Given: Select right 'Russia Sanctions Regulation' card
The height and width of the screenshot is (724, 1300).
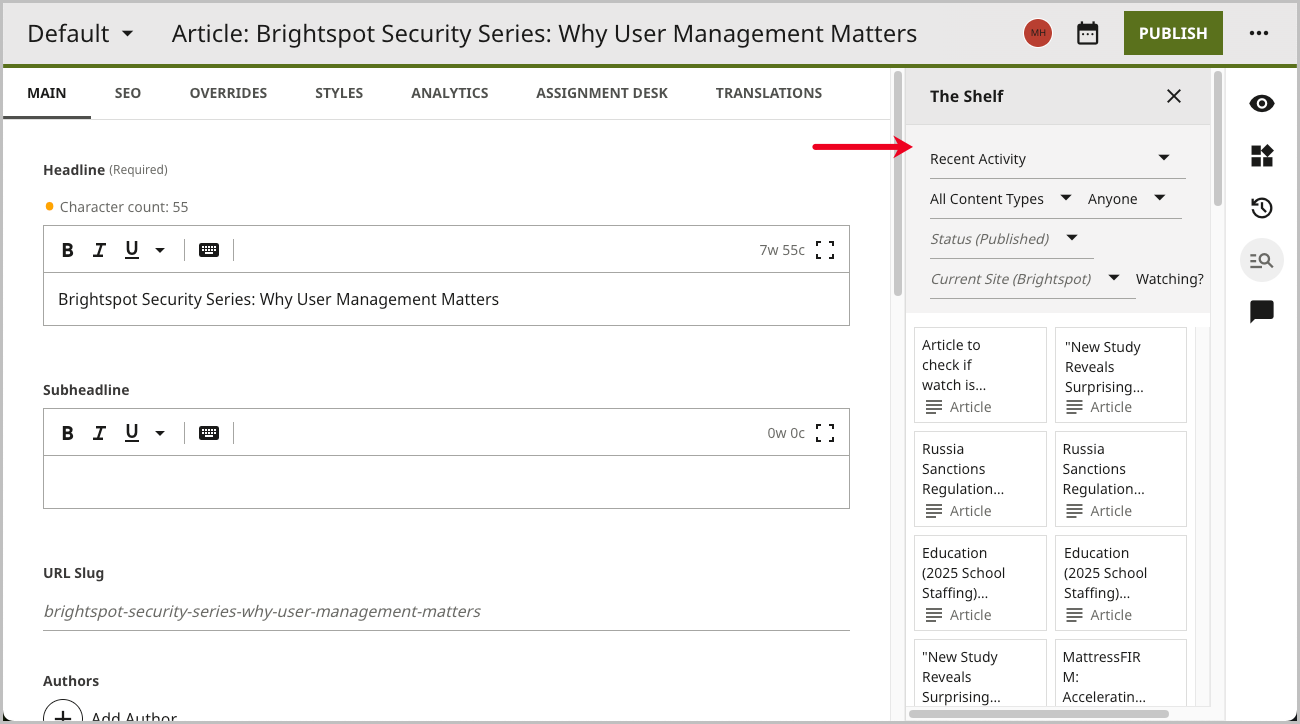Looking at the screenshot, I should pyautogui.click(x=1121, y=479).
